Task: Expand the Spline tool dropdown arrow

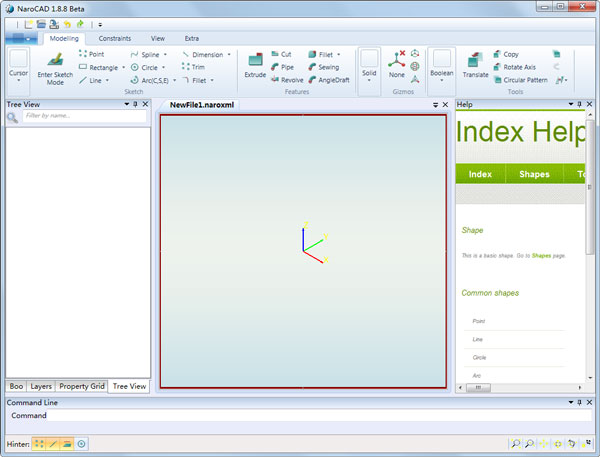Action: point(165,54)
